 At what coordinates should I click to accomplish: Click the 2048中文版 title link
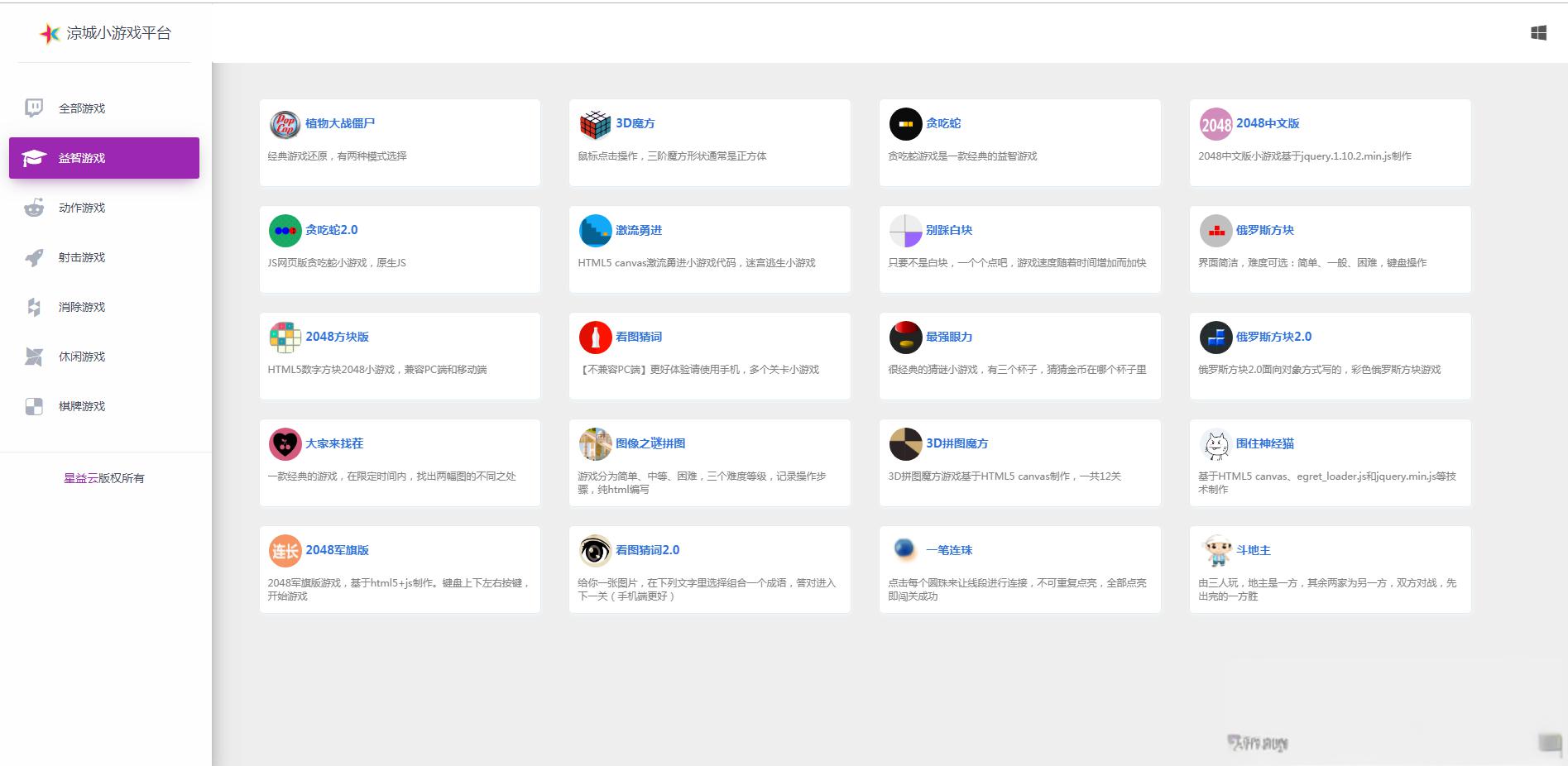point(1268,123)
